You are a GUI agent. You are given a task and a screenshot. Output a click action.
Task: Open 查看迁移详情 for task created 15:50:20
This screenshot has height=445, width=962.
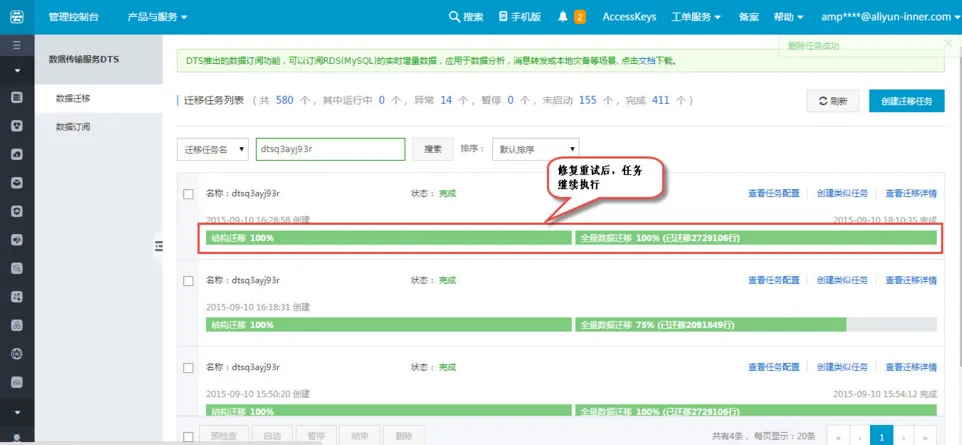(x=911, y=367)
